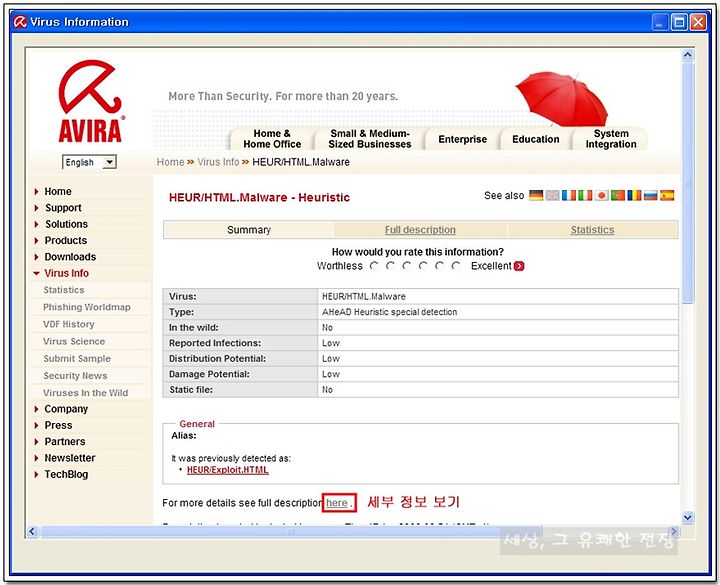Open the Portuguese flag version
This screenshot has height=585, width=720.
pyautogui.click(x=618, y=196)
